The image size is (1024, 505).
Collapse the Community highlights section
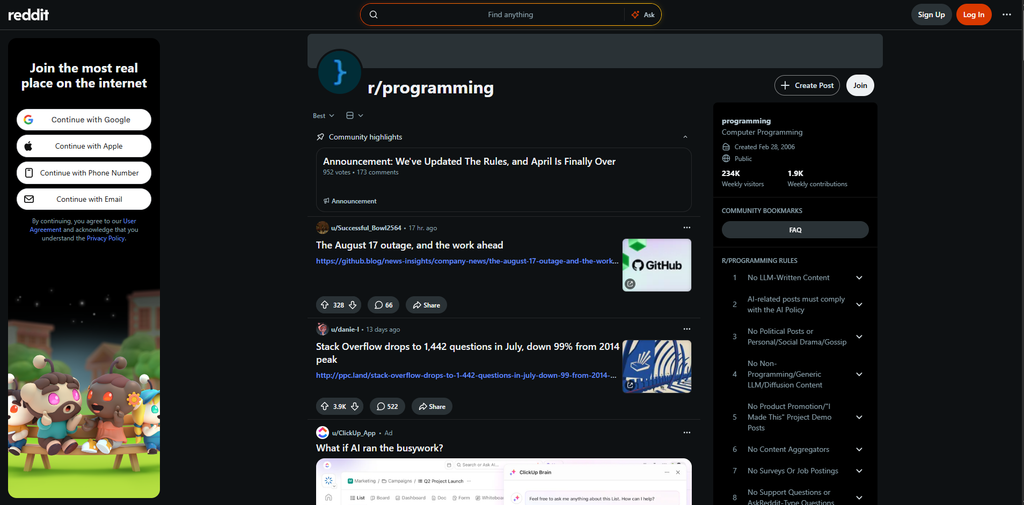pyautogui.click(x=685, y=137)
